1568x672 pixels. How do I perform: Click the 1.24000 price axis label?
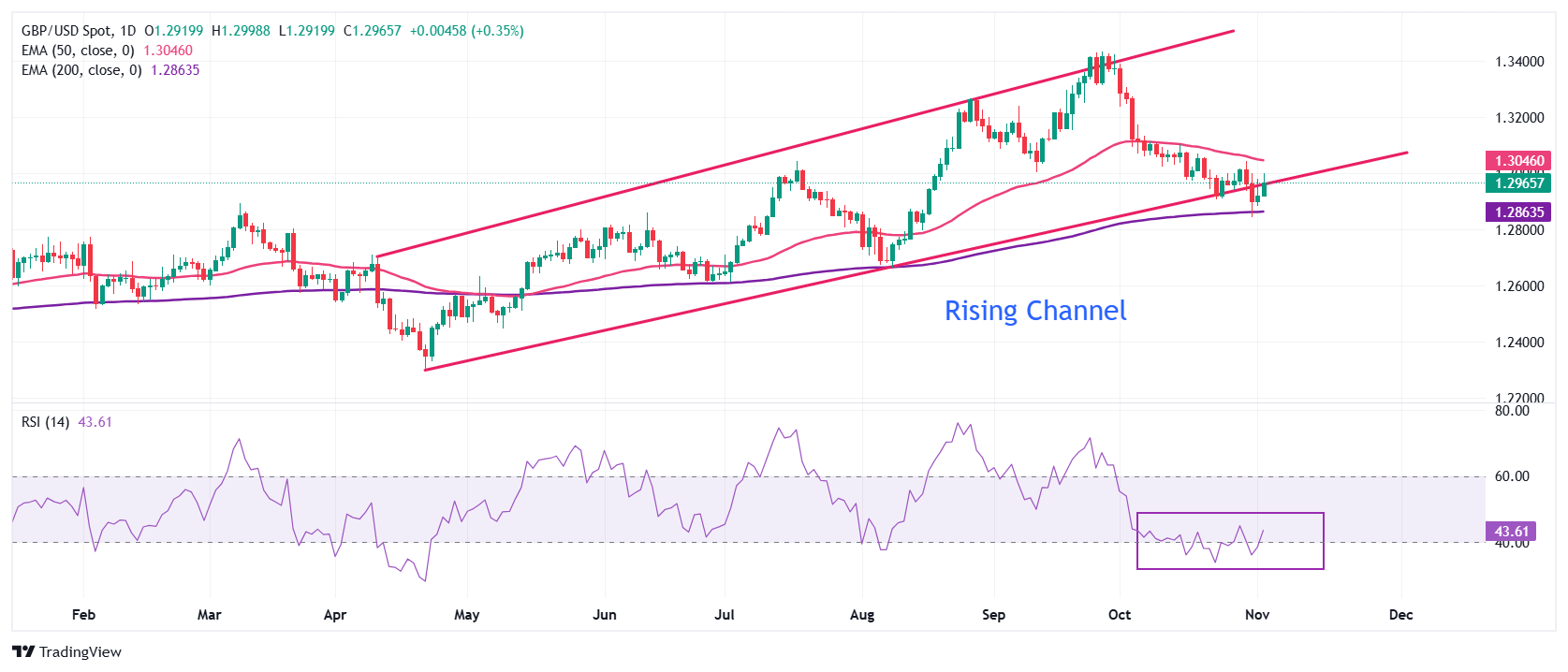tap(1518, 343)
